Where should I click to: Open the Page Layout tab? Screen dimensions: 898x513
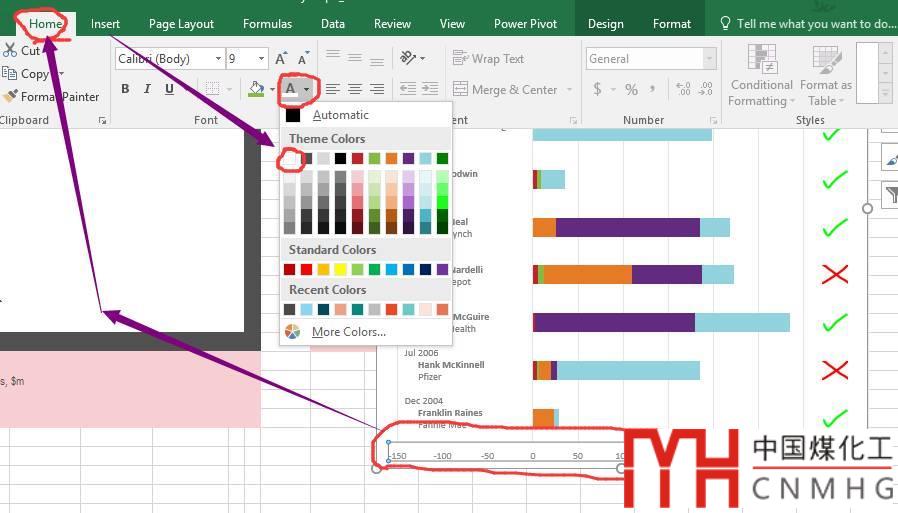pyautogui.click(x=181, y=23)
